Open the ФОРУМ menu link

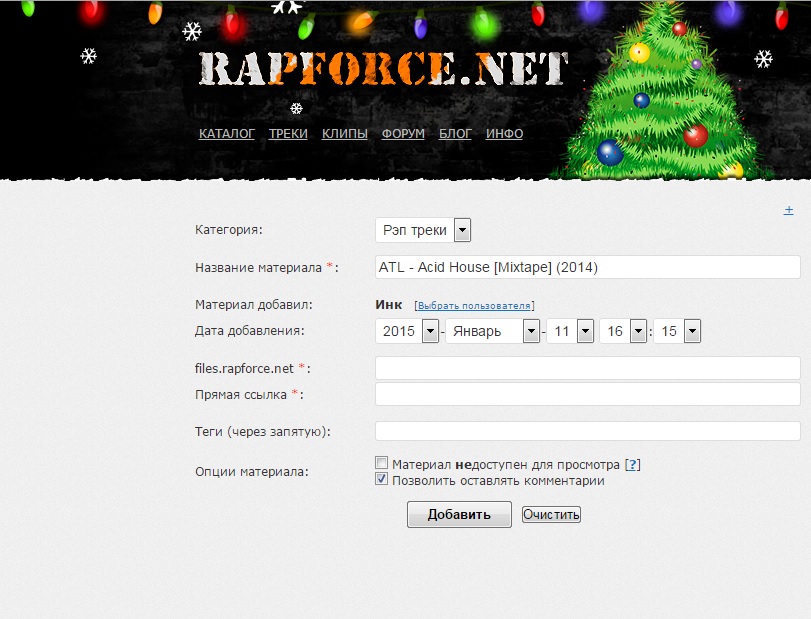403,133
